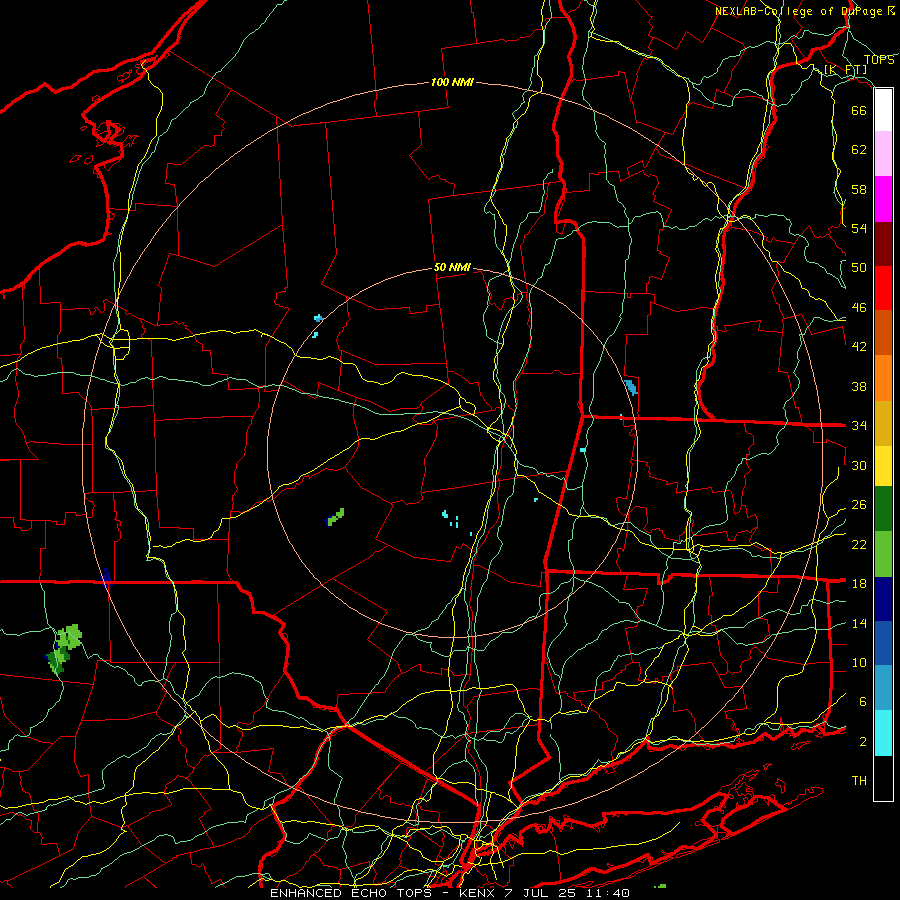The image size is (900, 900).
Task: Click the navy legend swatch below 18
Action: click(x=883, y=599)
